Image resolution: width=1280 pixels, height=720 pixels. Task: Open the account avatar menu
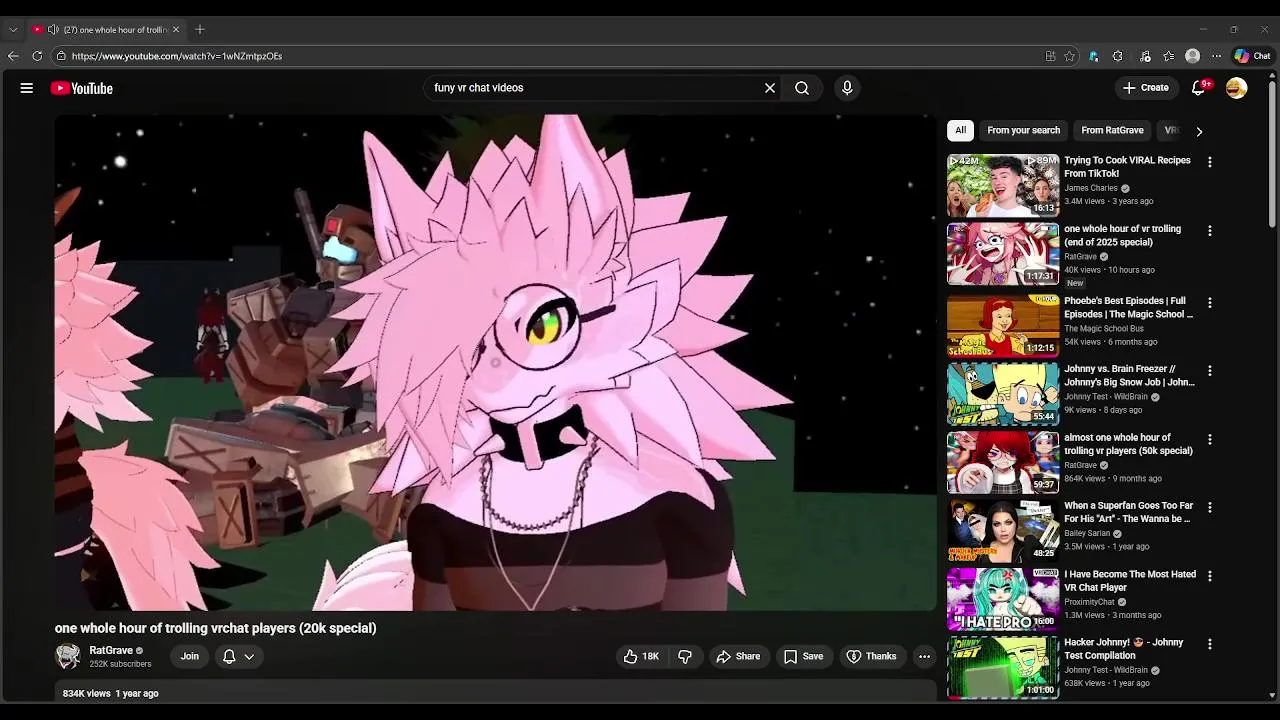(x=1237, y=88)
